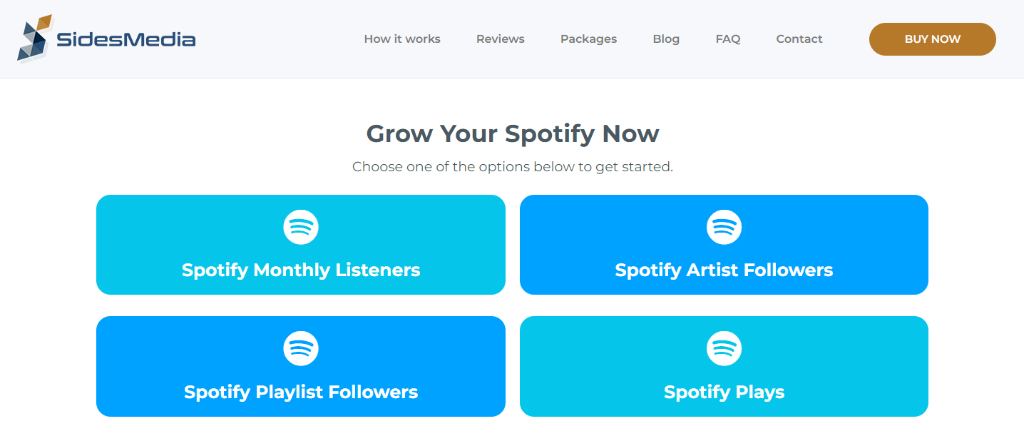
Task: Click the Spotify icon above Artist Followers
Action: (x=724, y=227)
